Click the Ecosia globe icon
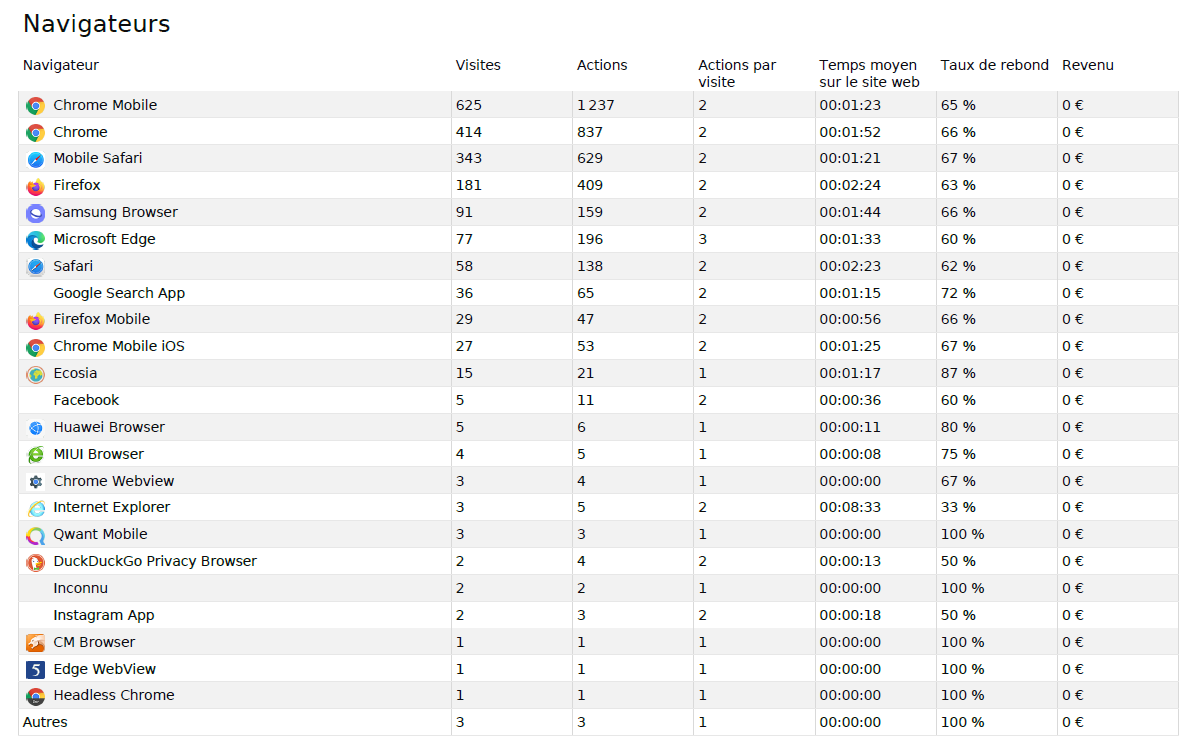 [35, 374]
